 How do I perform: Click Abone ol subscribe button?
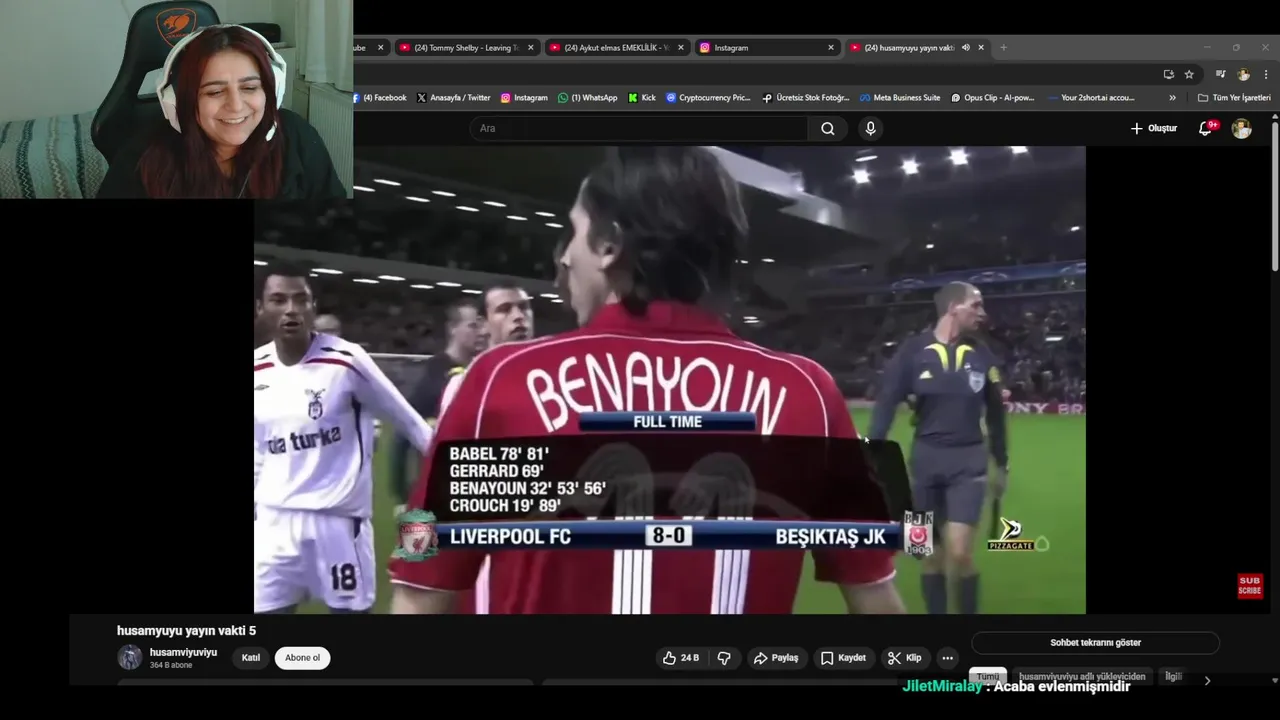pyautogui.click(x=302, y=658)
